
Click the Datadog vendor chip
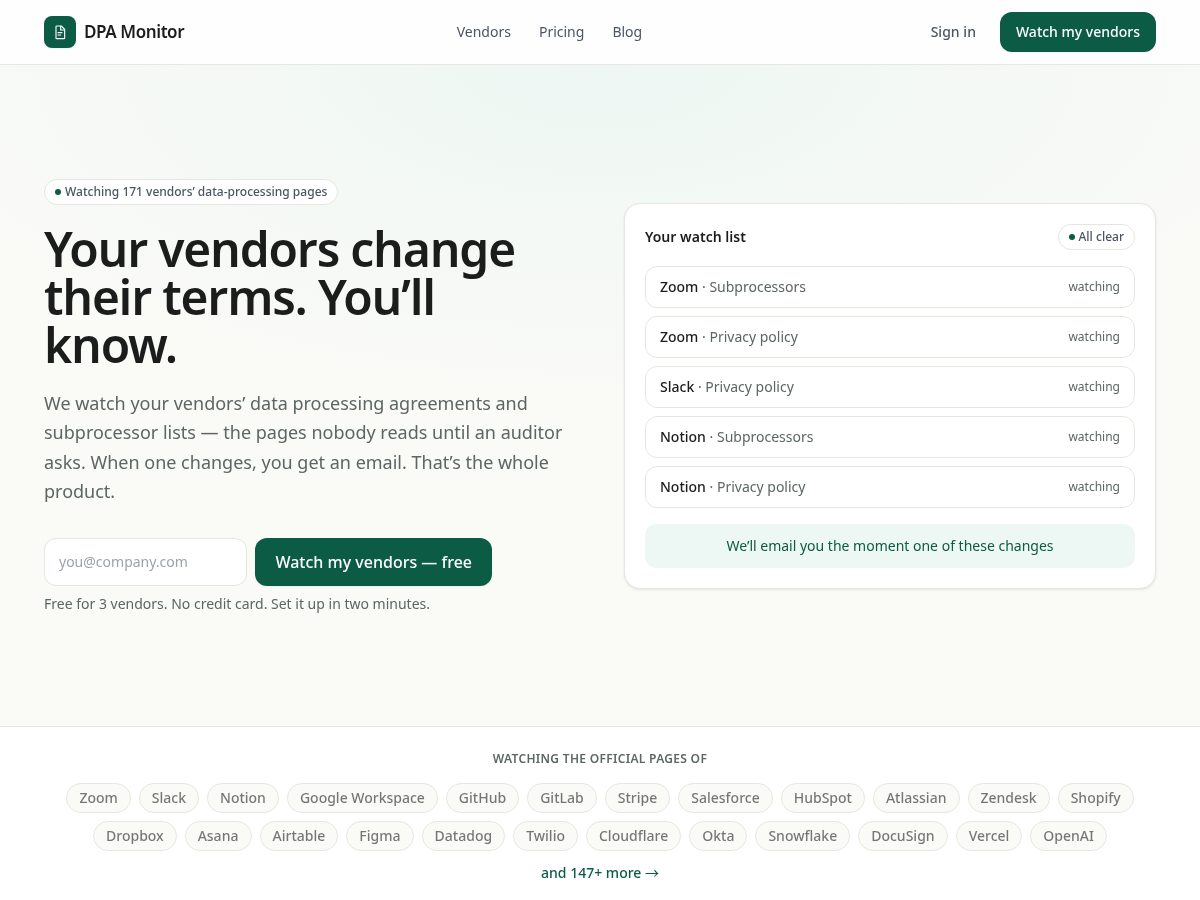(463, 836)
